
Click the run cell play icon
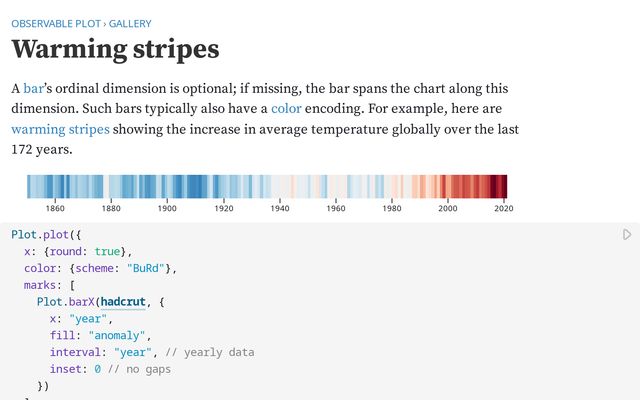click(x=627, y=235)
